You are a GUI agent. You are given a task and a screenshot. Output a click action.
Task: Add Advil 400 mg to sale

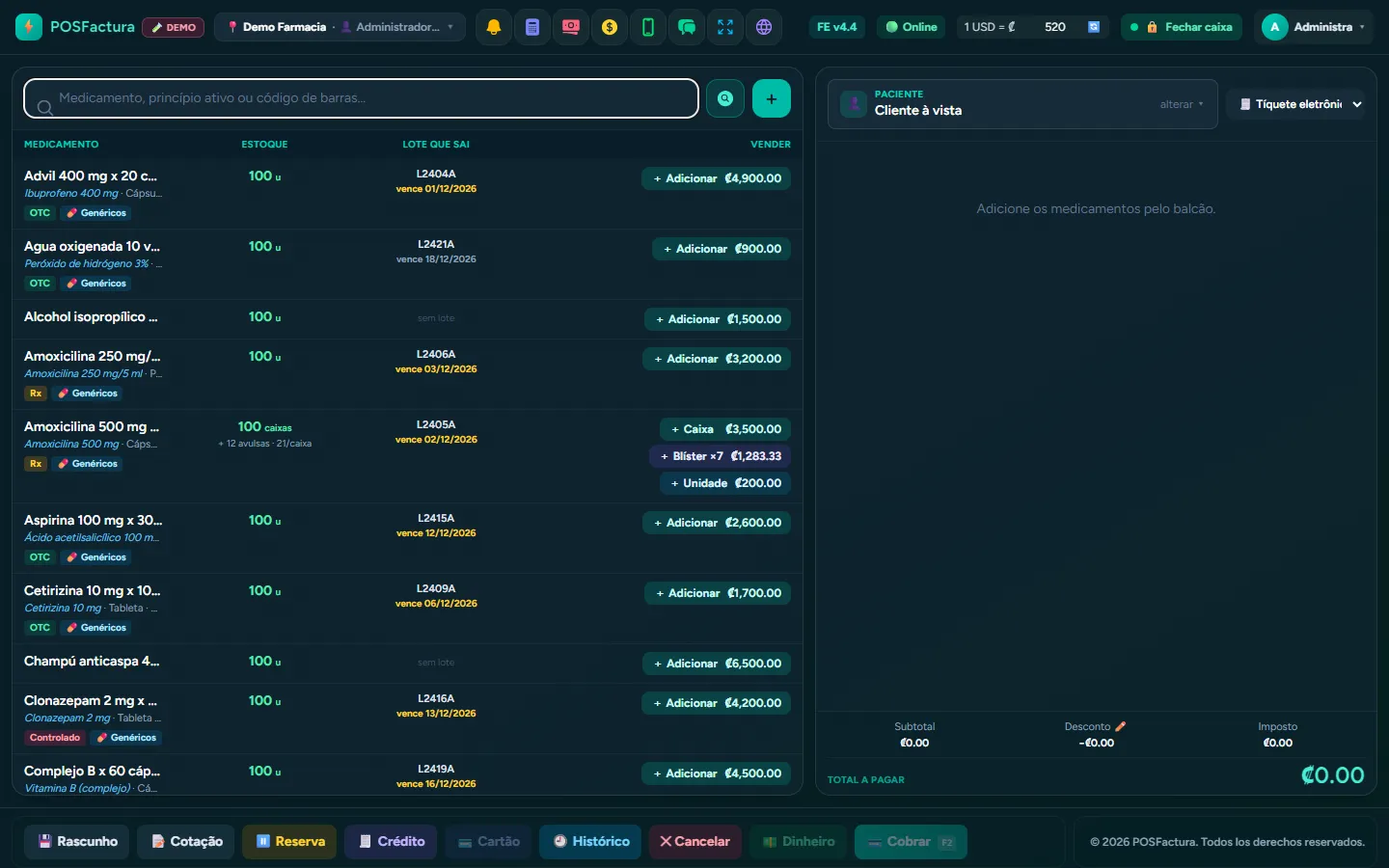coord(717,178)
